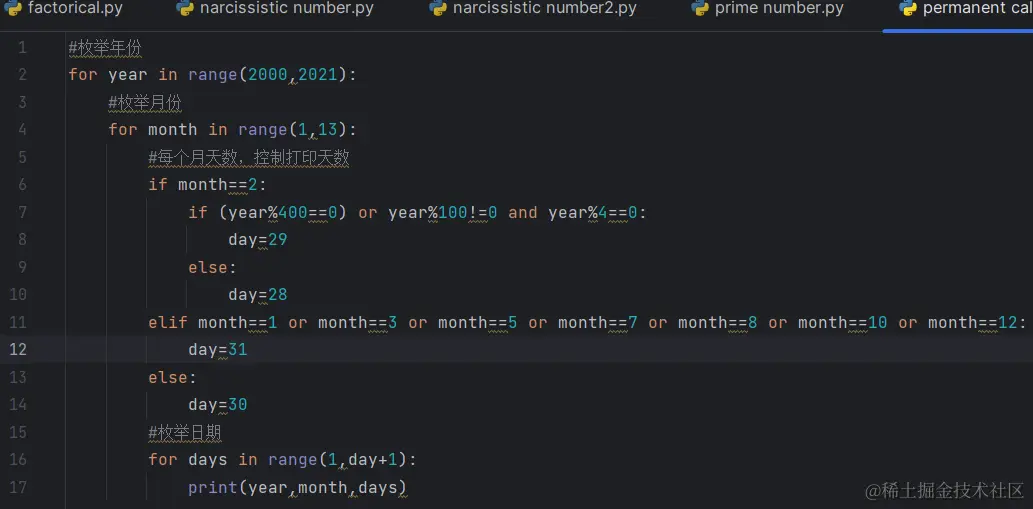The height and width of the screenshot is (509, 1033).
Task: Click line number 6 in the gutter
Action: (x=23, y=184)
